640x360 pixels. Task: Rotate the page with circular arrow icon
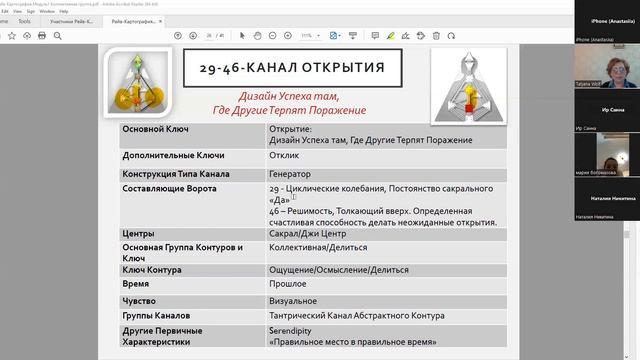(451, 36)
